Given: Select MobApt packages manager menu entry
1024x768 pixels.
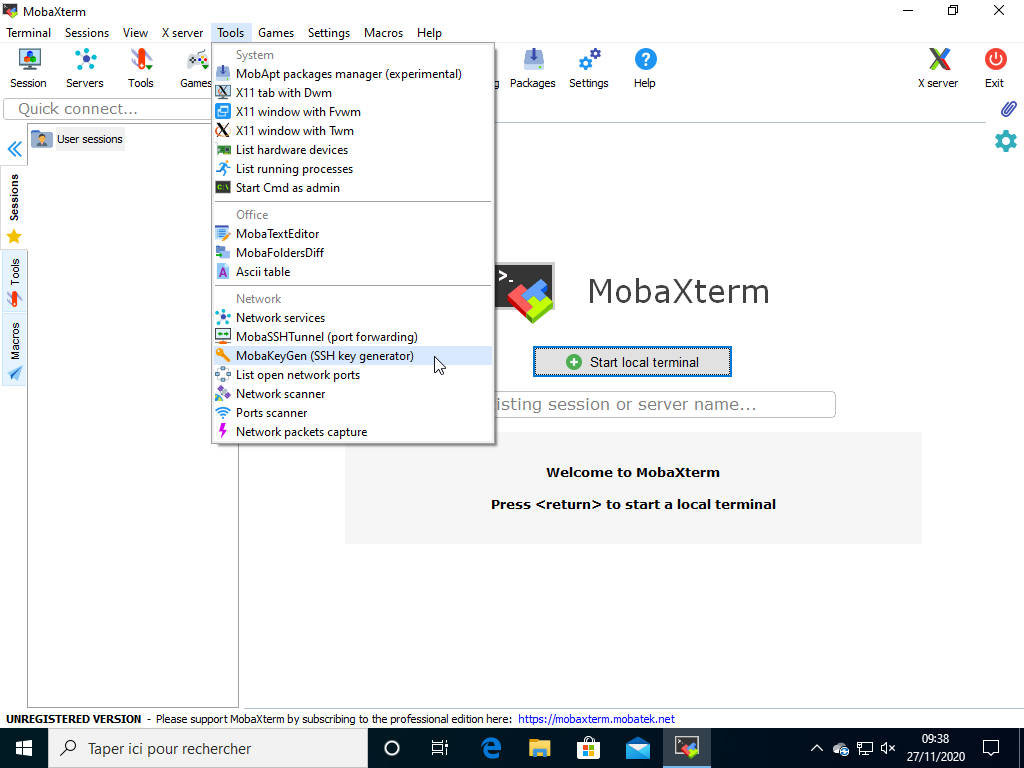Looking at the screenshot, I should pos(353,74).
